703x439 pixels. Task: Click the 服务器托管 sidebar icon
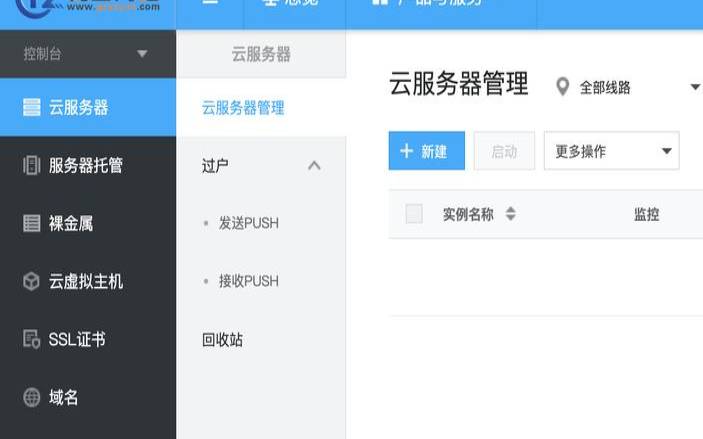pyautogui.click(x=31, y=165)
